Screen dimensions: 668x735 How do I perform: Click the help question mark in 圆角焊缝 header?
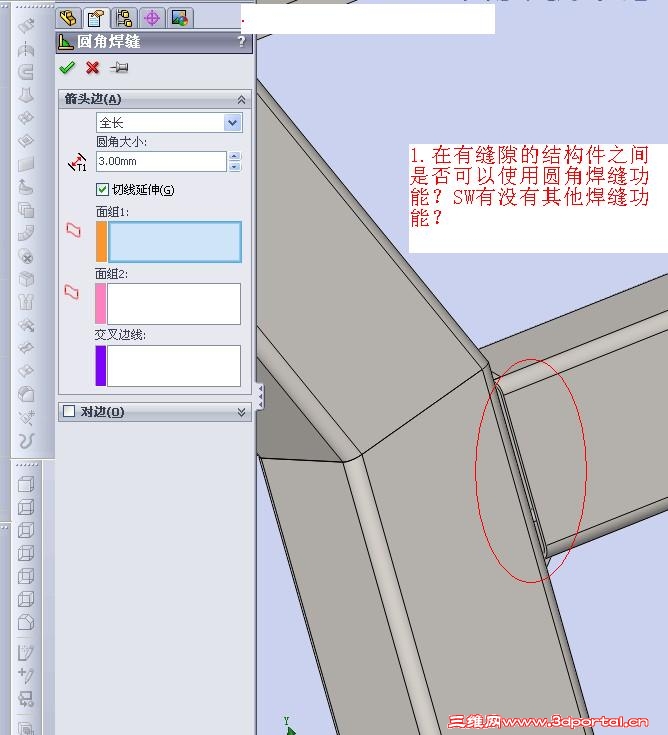click(x=241, y=41)
